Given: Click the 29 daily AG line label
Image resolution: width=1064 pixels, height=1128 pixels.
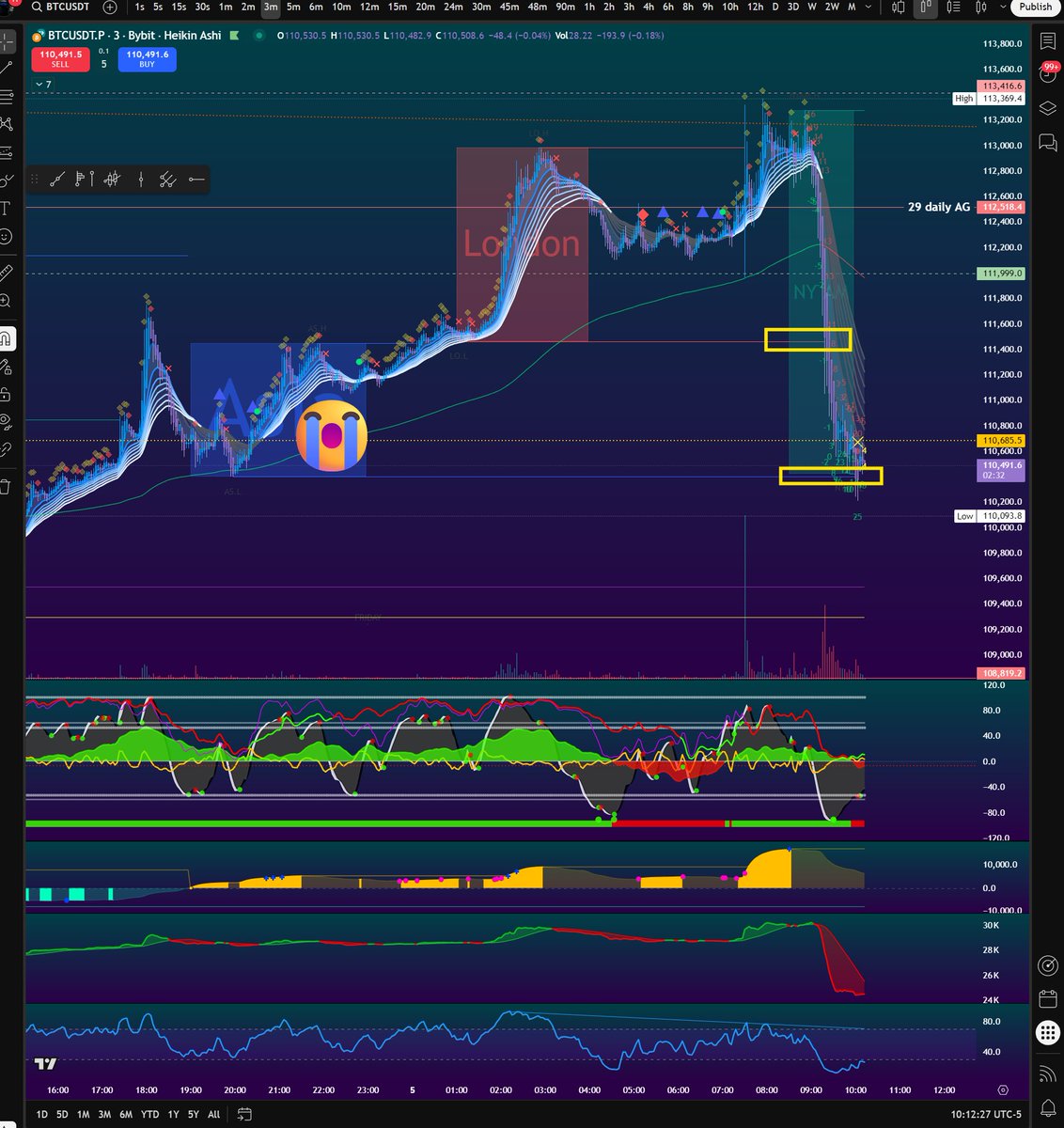Looking at the screenshot, I should pyautogui.click(x=938, y=207).
